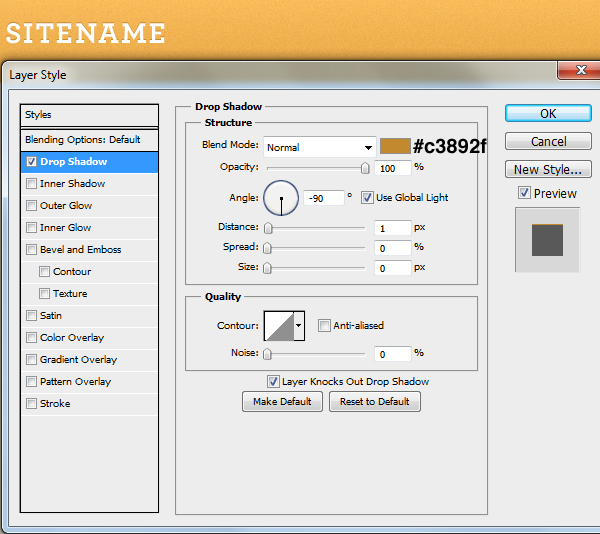600x534 pixels.
Task: Enable the Color Overlay checkbox
Action: (x=31, y=338)
